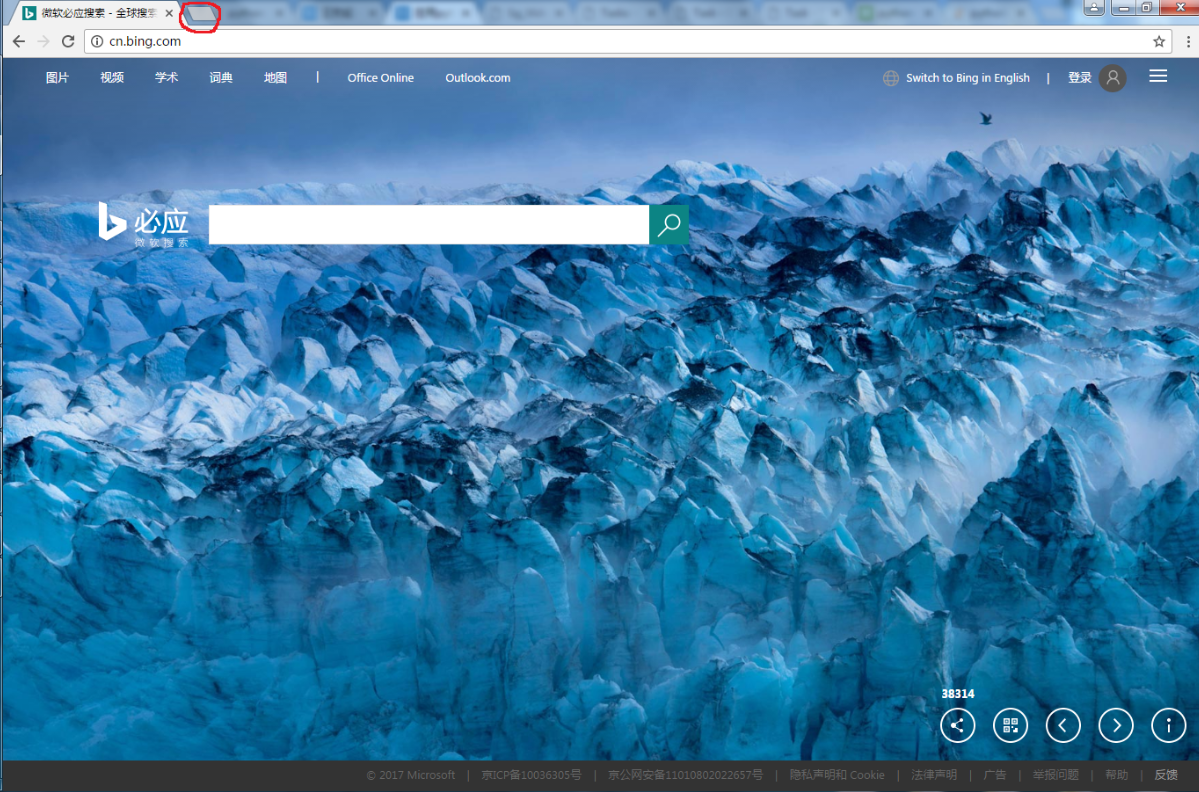The width and height of the screenshot is (1199, 792).
Task: Open the 反馈 feedback link
Action: pos(1166,774)
